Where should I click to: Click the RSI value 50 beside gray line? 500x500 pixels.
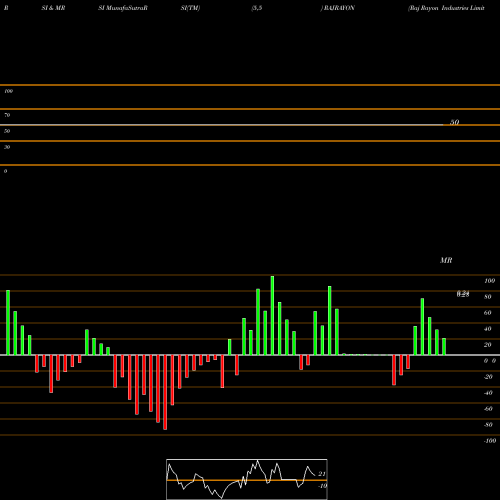(x=454, y=122)
